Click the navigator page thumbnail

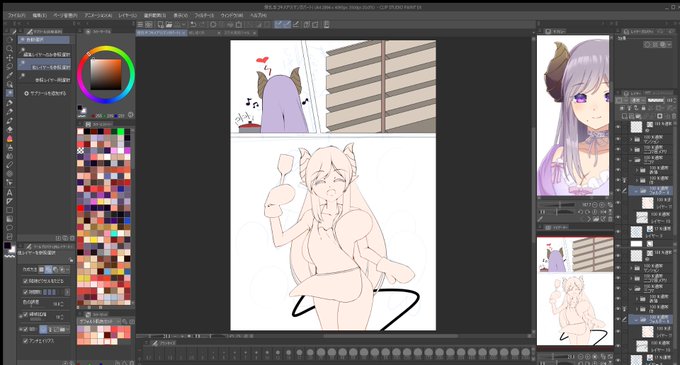point(575,291)
